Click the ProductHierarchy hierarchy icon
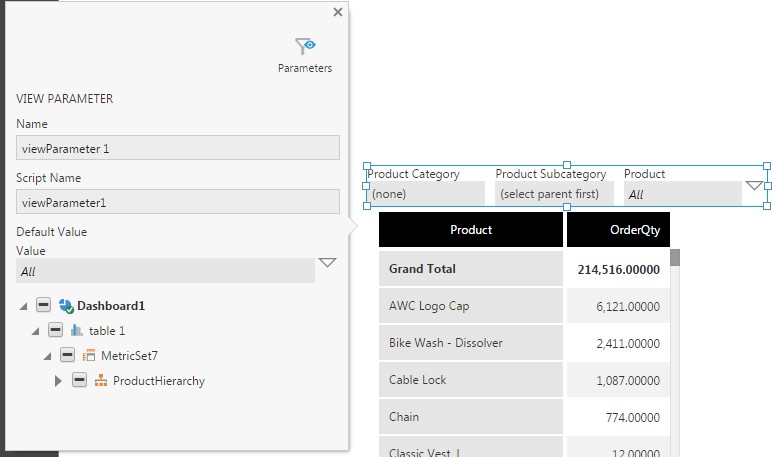772x457 pixels. (x=101, y=380)
